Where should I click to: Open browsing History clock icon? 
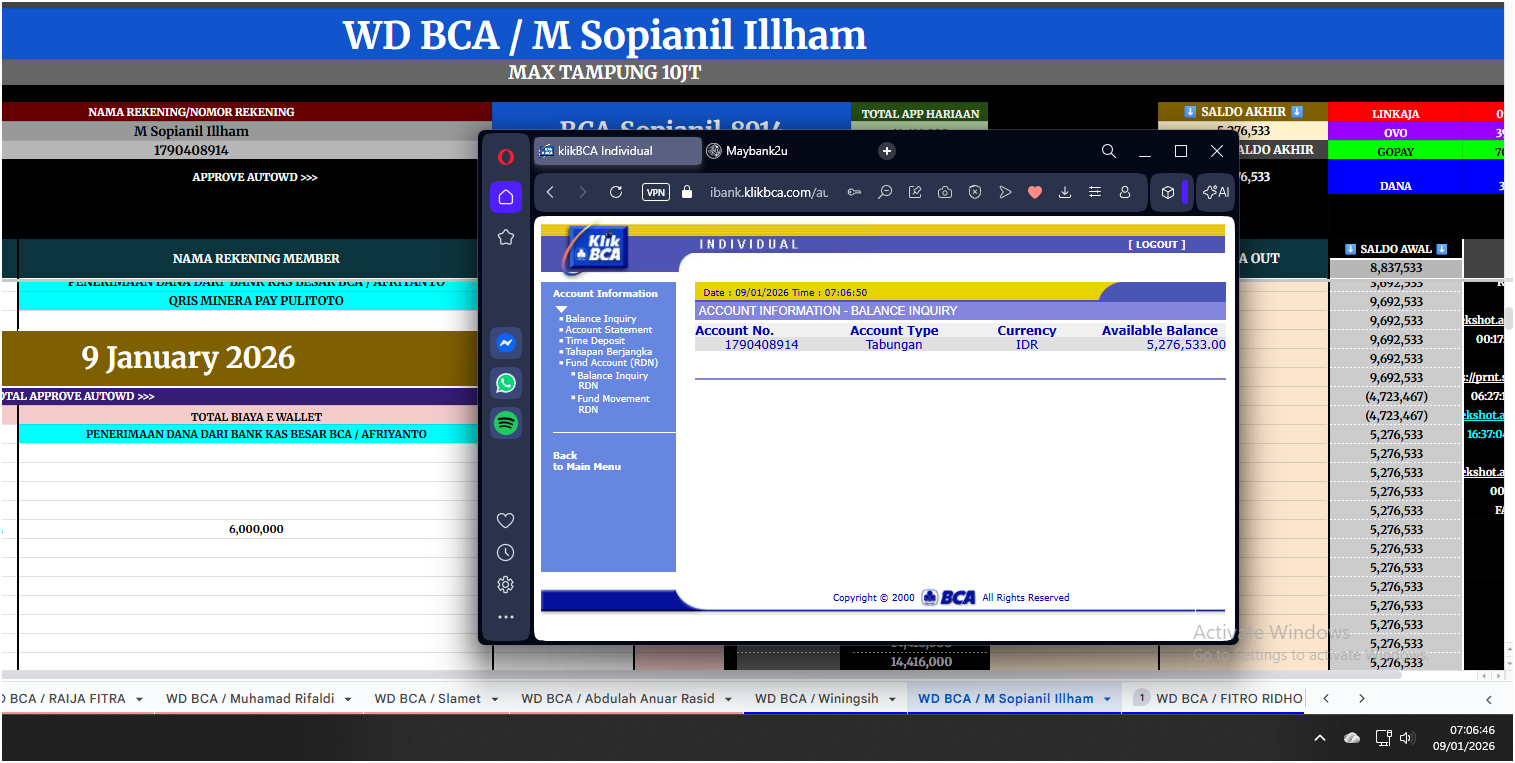point(506,552)
